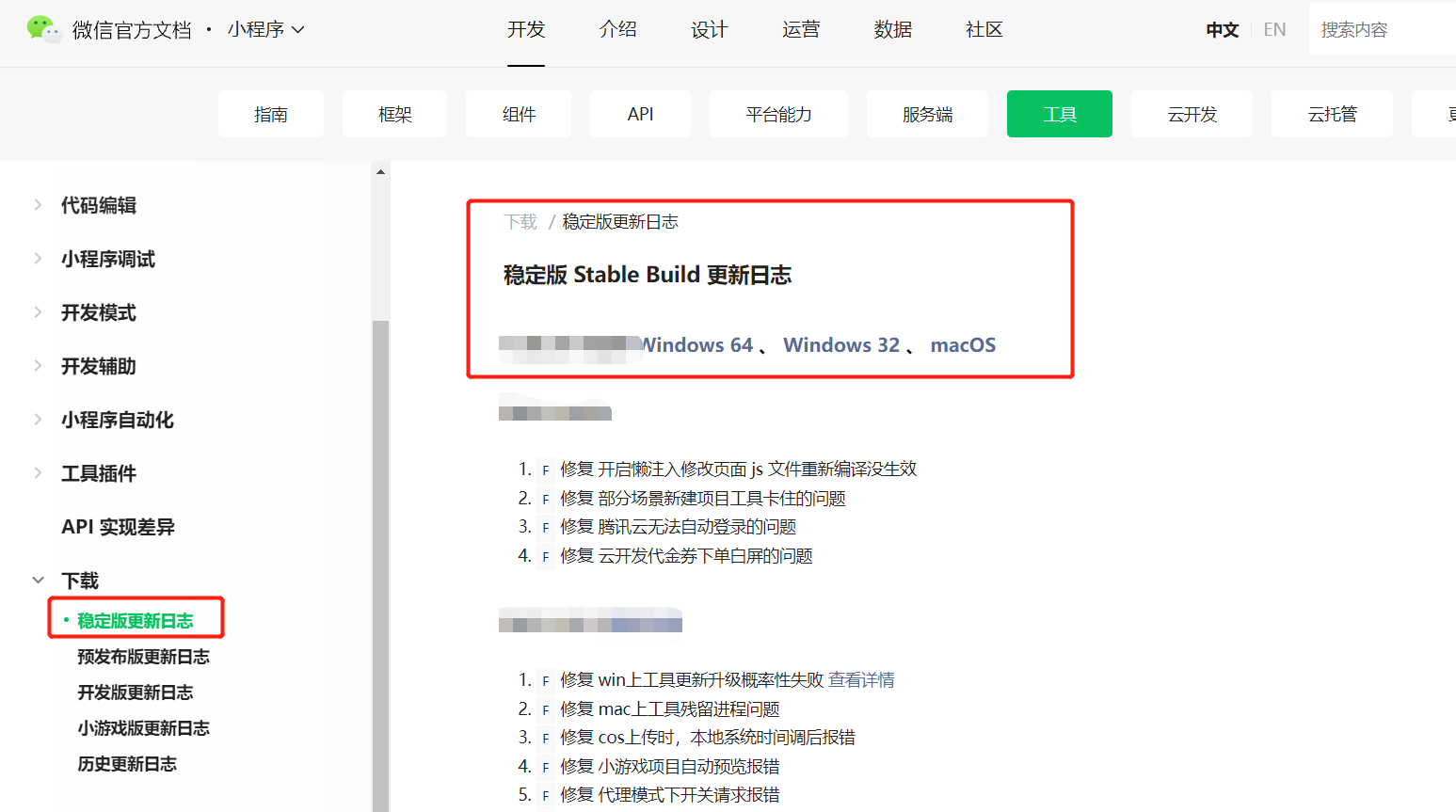The width and height of the screenshot is (1456, 812).
Task: Select 稳定版更新日志 in sidebar
Action: click(x=136, y=621)
